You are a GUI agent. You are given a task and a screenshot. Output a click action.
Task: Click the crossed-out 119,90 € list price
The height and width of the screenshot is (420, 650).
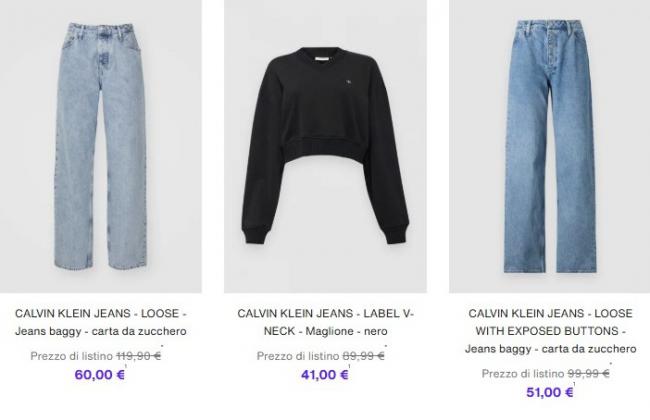pyautogui.click(x=138, y=356)
